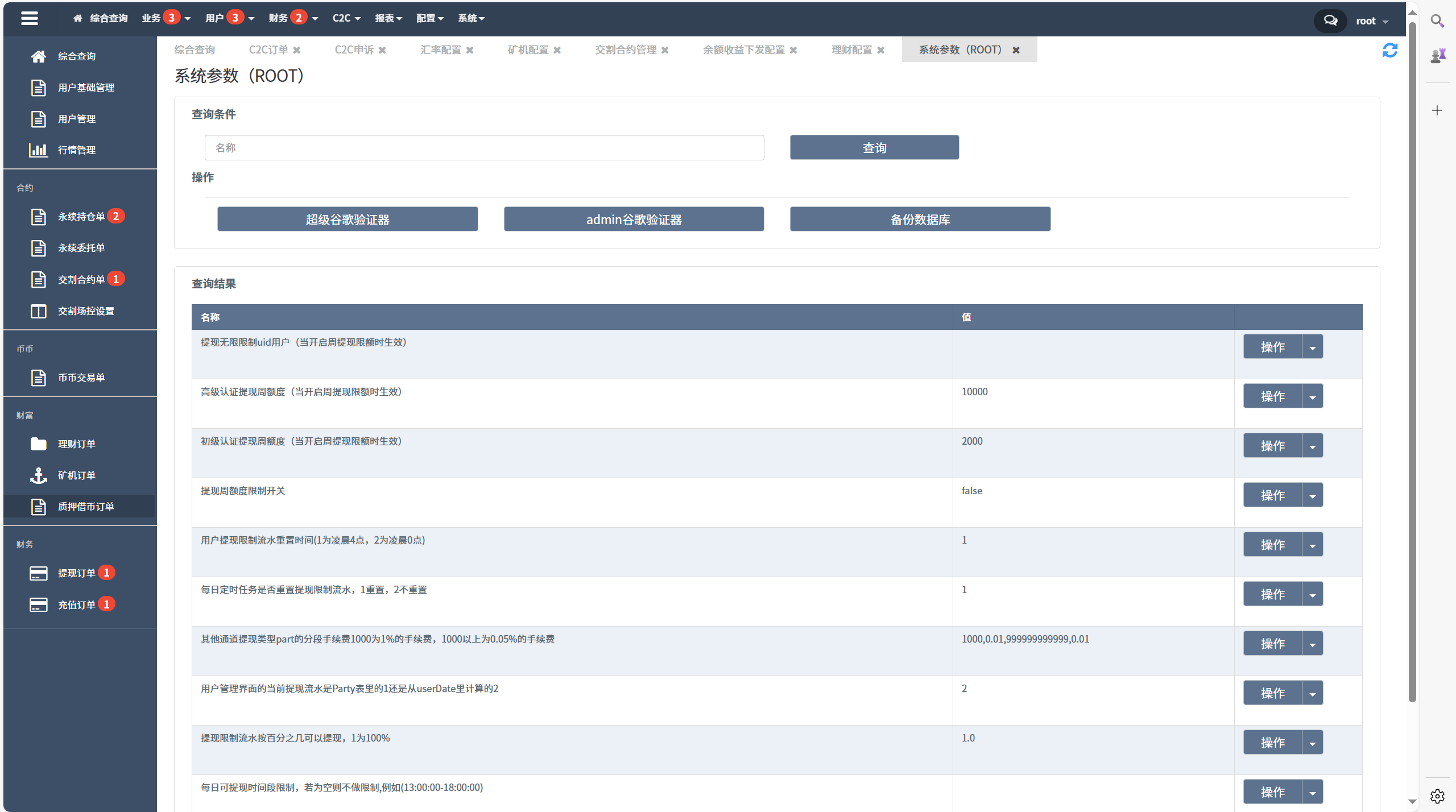
Task: Select the 系统参数（ROOT）tab
Action: 960,49
